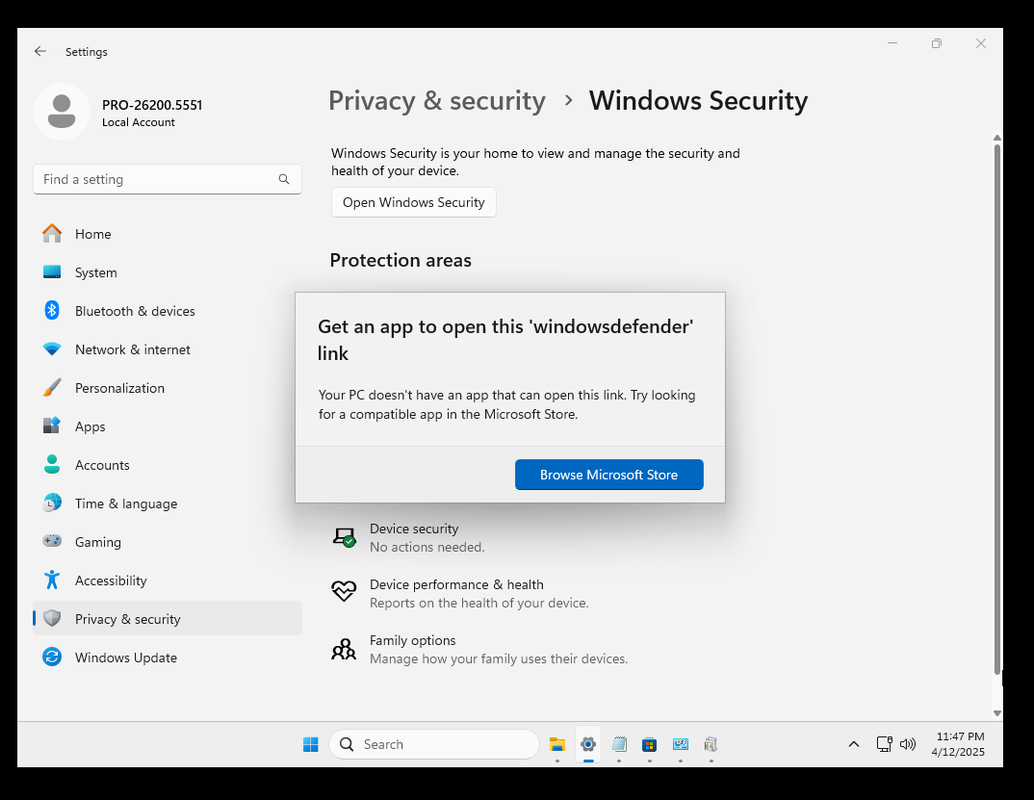The image size is (1034, 800).
Task: Click the Bluetooth & devices sidebar icon
Action: point(52,311)
